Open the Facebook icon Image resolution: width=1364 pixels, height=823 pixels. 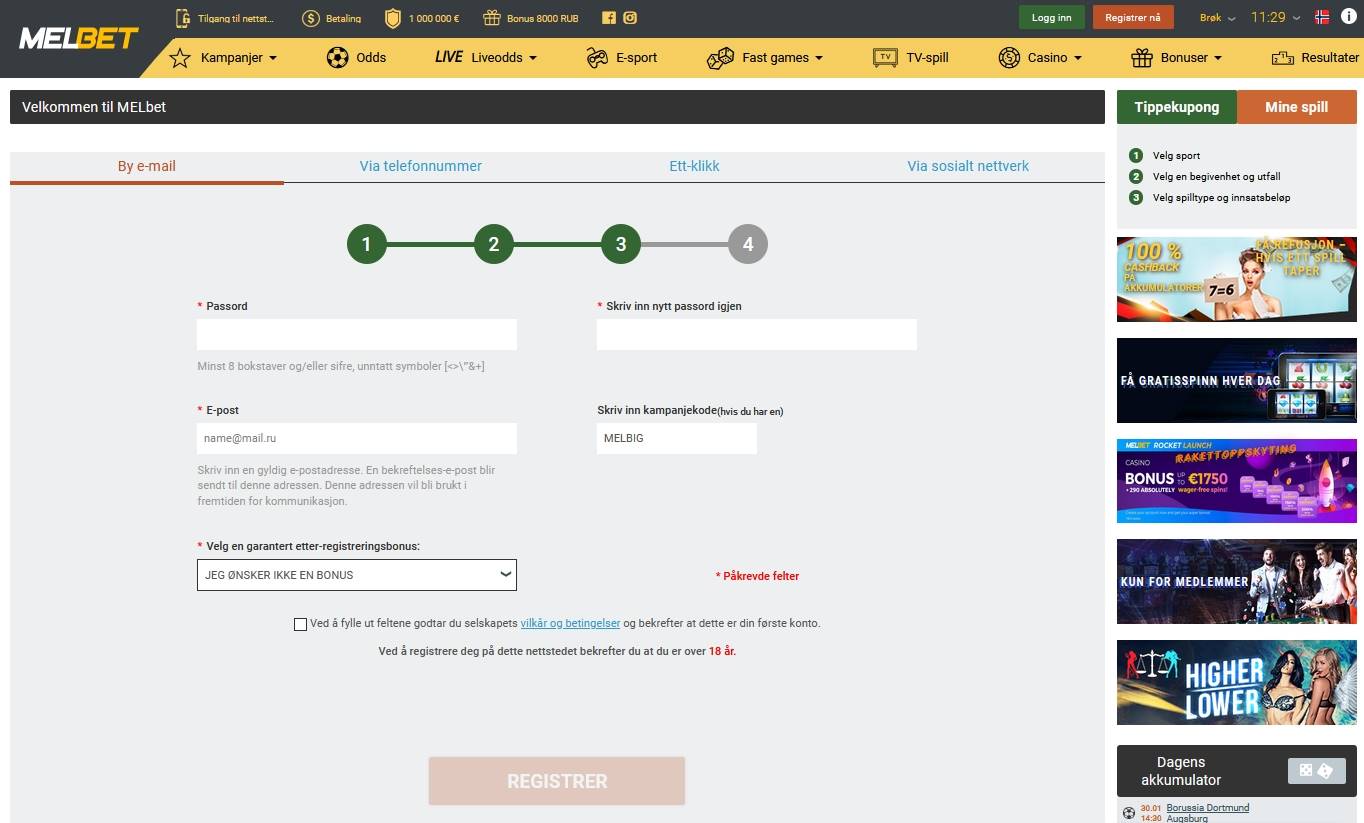tap(609, 18)
